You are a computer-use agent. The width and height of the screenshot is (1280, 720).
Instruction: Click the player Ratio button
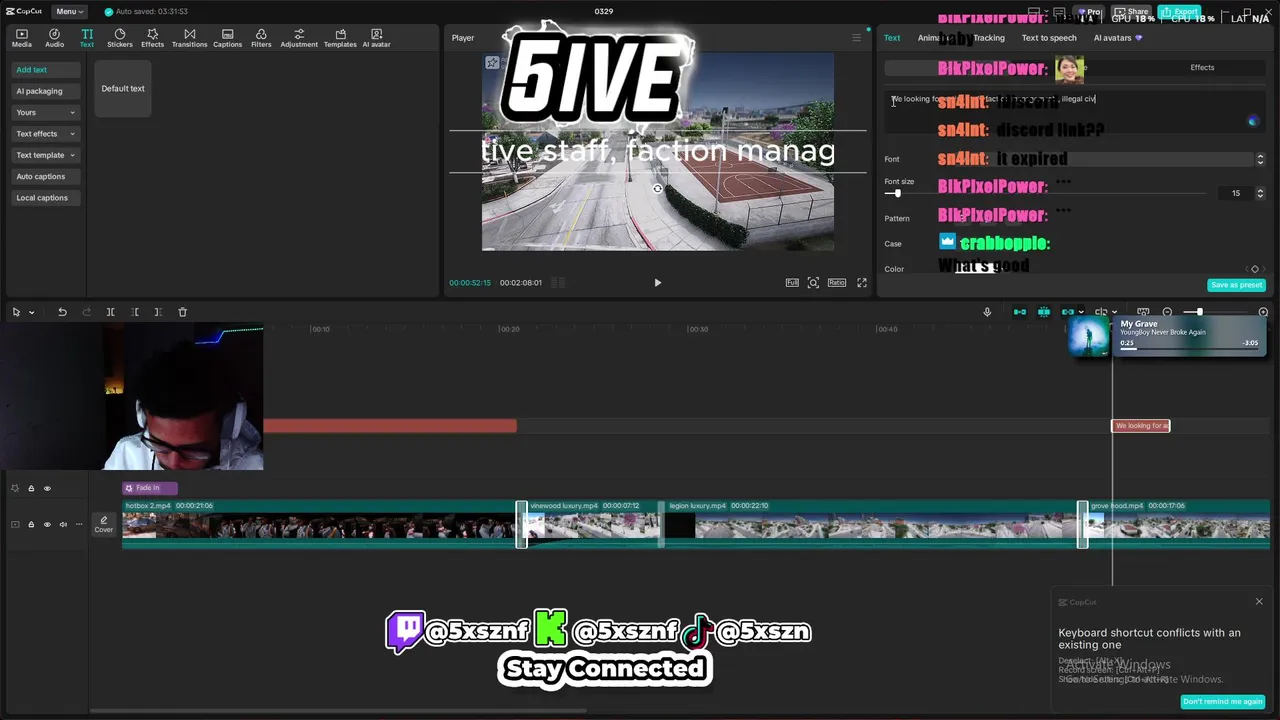(x=837, y=283)
